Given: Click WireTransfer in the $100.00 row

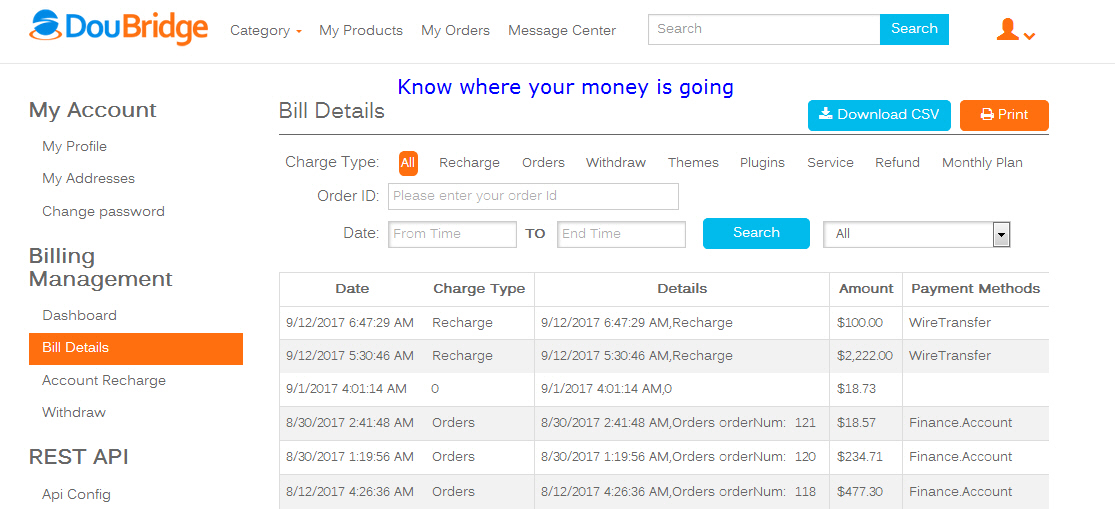Looking at the screenshot, I should 949,323.
